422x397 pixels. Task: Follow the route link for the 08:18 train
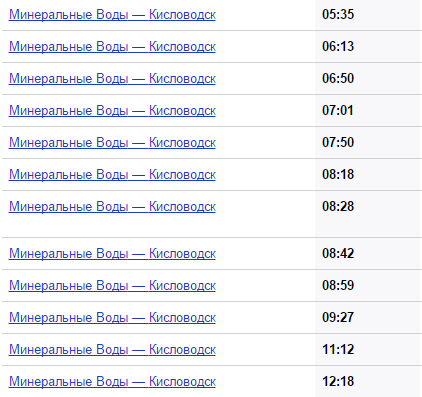click(112, 175)
